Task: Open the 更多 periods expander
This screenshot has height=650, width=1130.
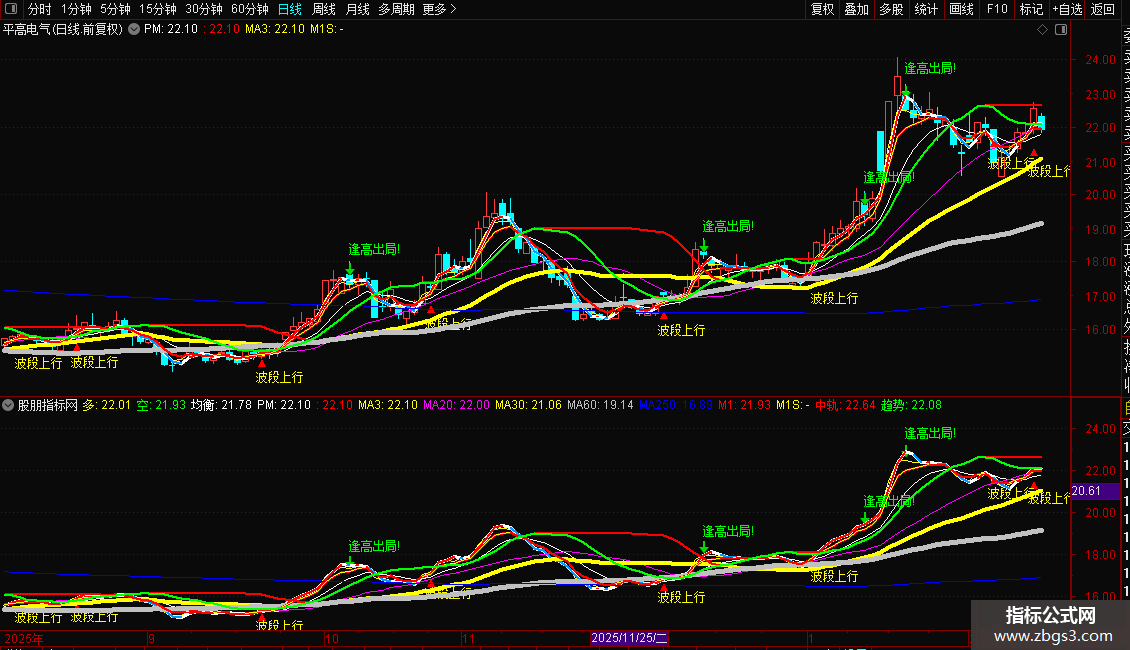Action: pos(440,9)
